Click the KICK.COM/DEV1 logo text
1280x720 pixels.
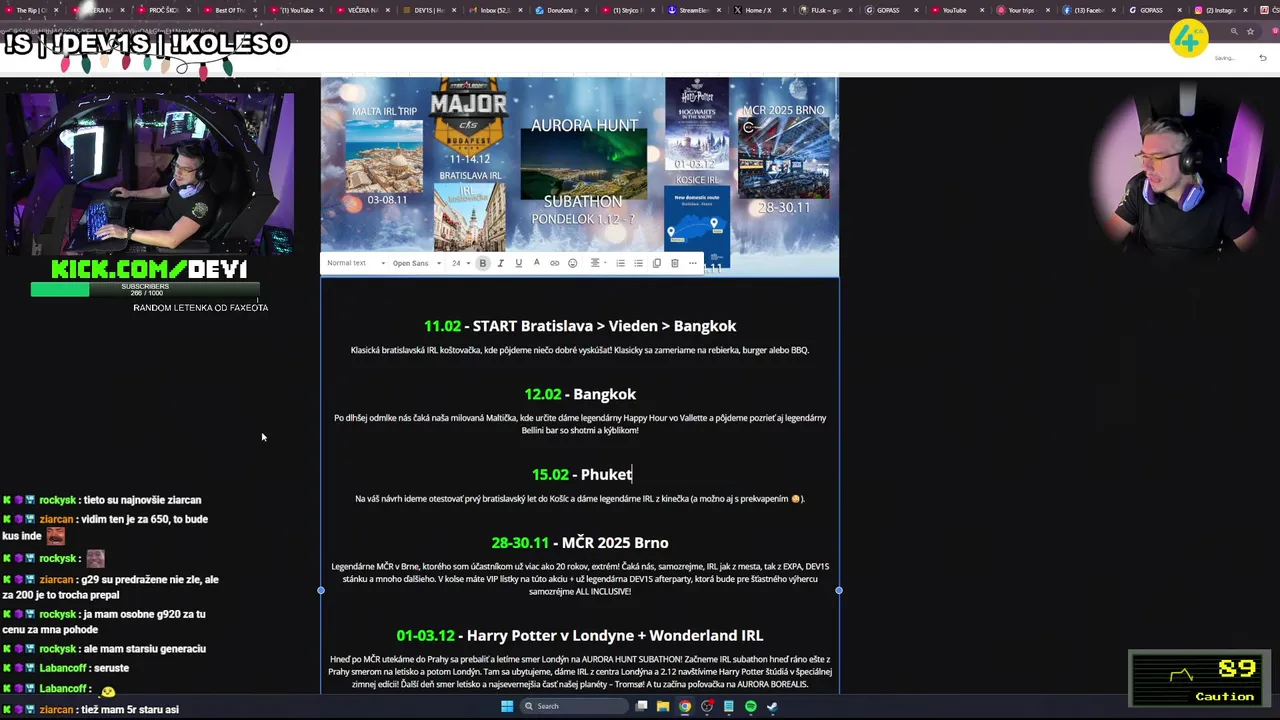pos(149,269)
